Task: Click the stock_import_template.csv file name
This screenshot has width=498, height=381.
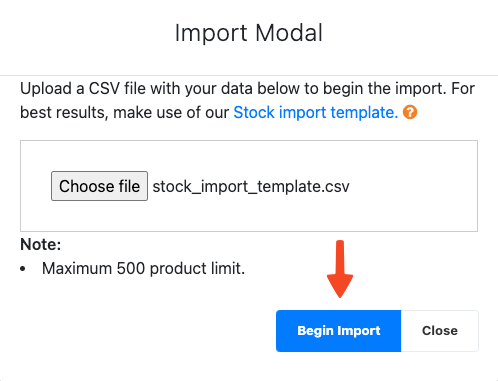Action: 251,186
